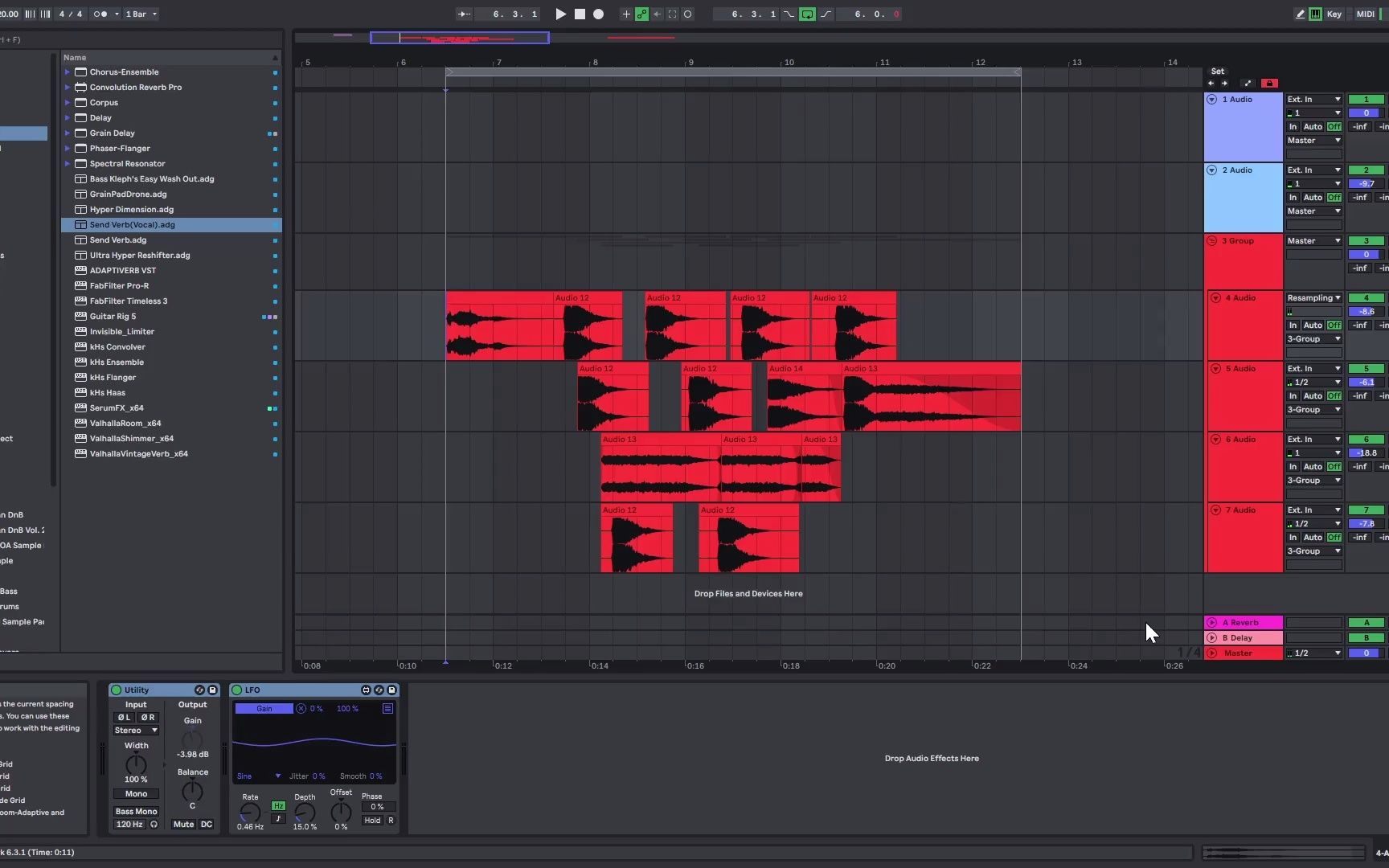The image size is (1389, 868).
Task: Set 2 Audio monitor to Auto
Action: tap(1313, 197)
